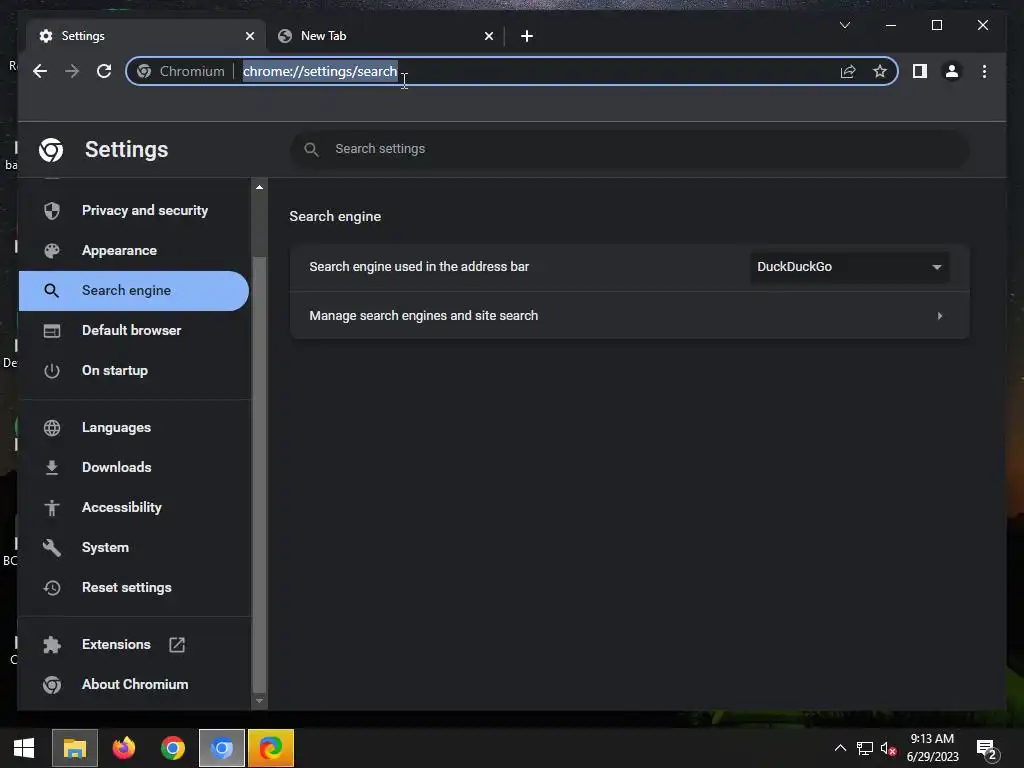The height and width of the screenshot is (768, 1024).
Task: Share this page via the share icon
Action: coord(848,71)
